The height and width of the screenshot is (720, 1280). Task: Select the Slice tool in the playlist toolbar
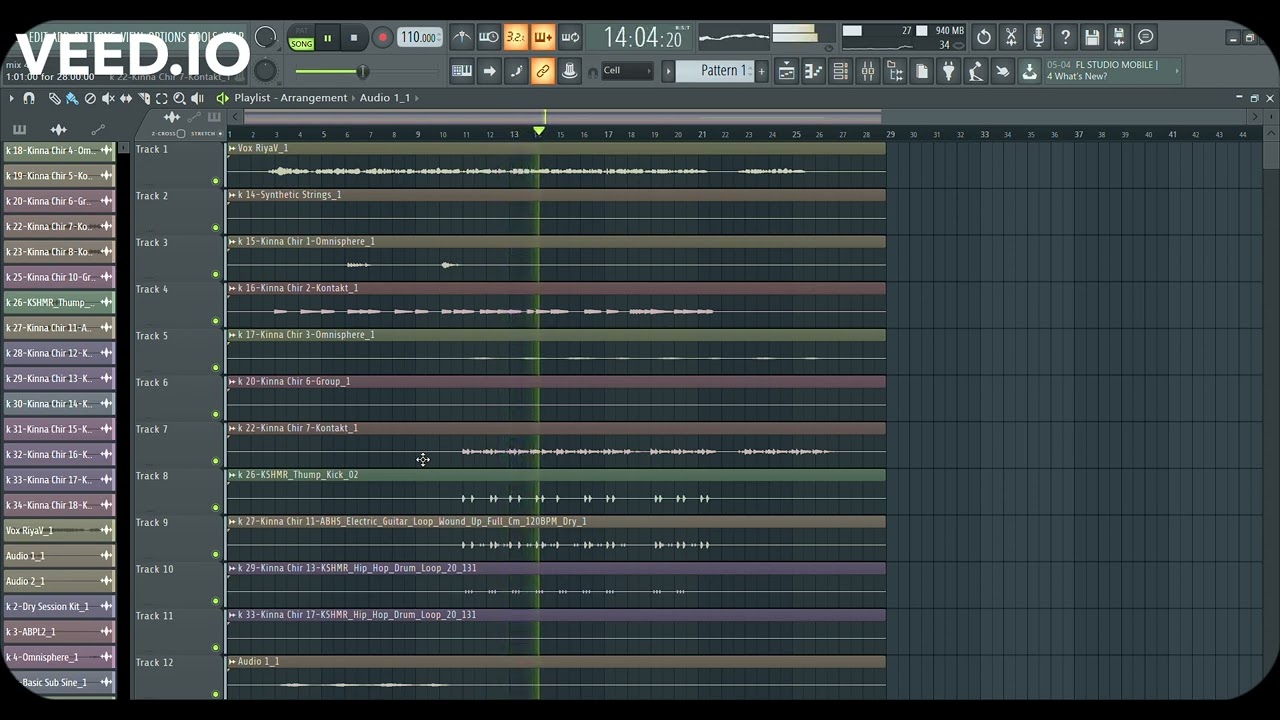[144, 98]
